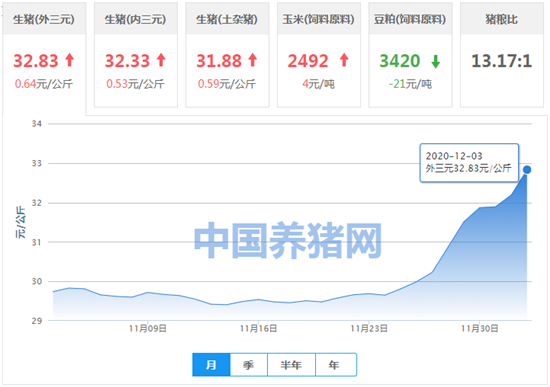Image resolution: width=550 pixels, height=387 pixels.
Task: Click the 11月16日 axis label
Action: (x=259, y=329)
